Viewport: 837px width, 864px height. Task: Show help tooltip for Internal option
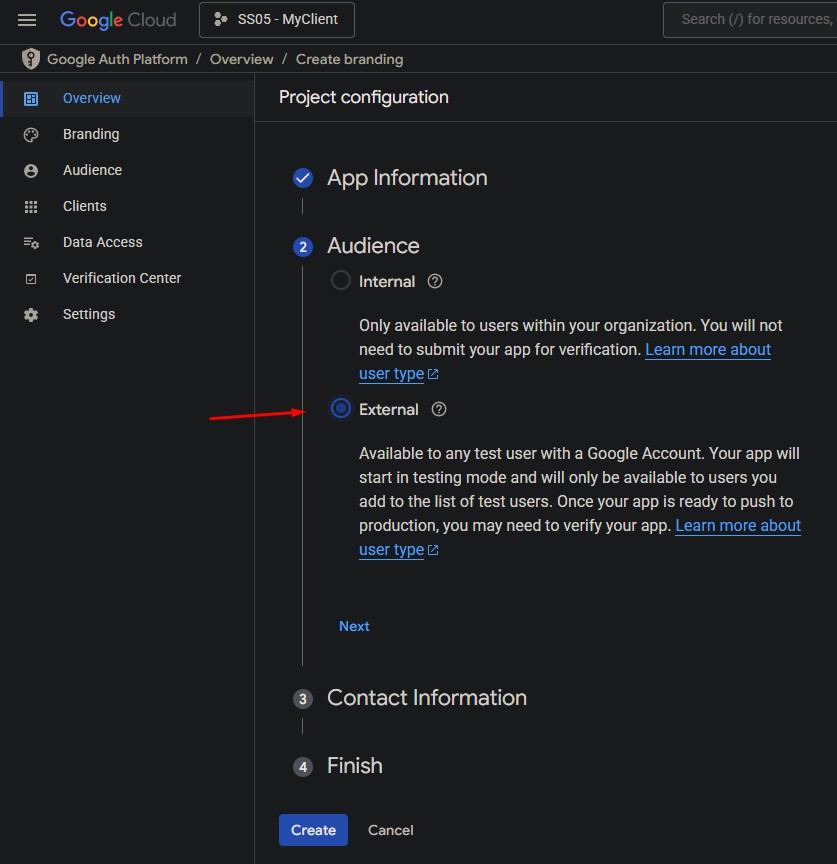pos(435,282)
